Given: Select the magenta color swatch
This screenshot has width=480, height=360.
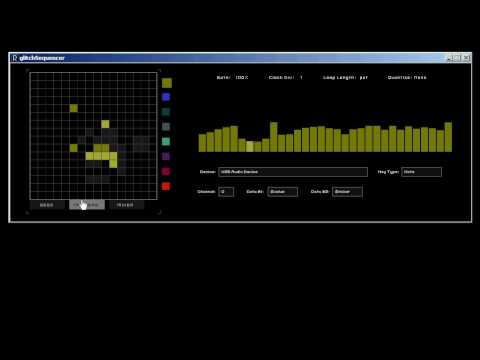Looking at the screenshot, I should pyautogui.click(x=166, y=171).
